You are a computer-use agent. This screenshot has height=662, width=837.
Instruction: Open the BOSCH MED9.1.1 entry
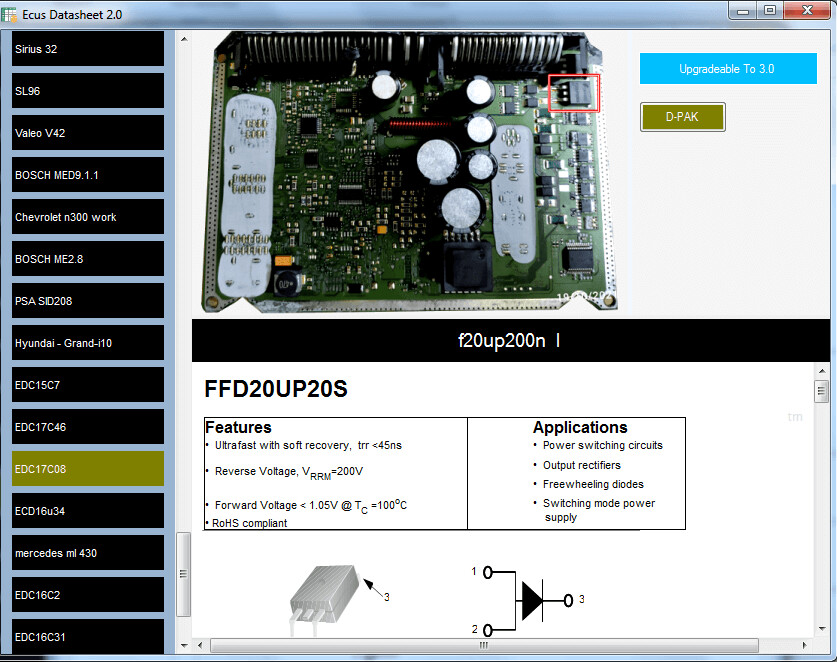pos(87,175)
